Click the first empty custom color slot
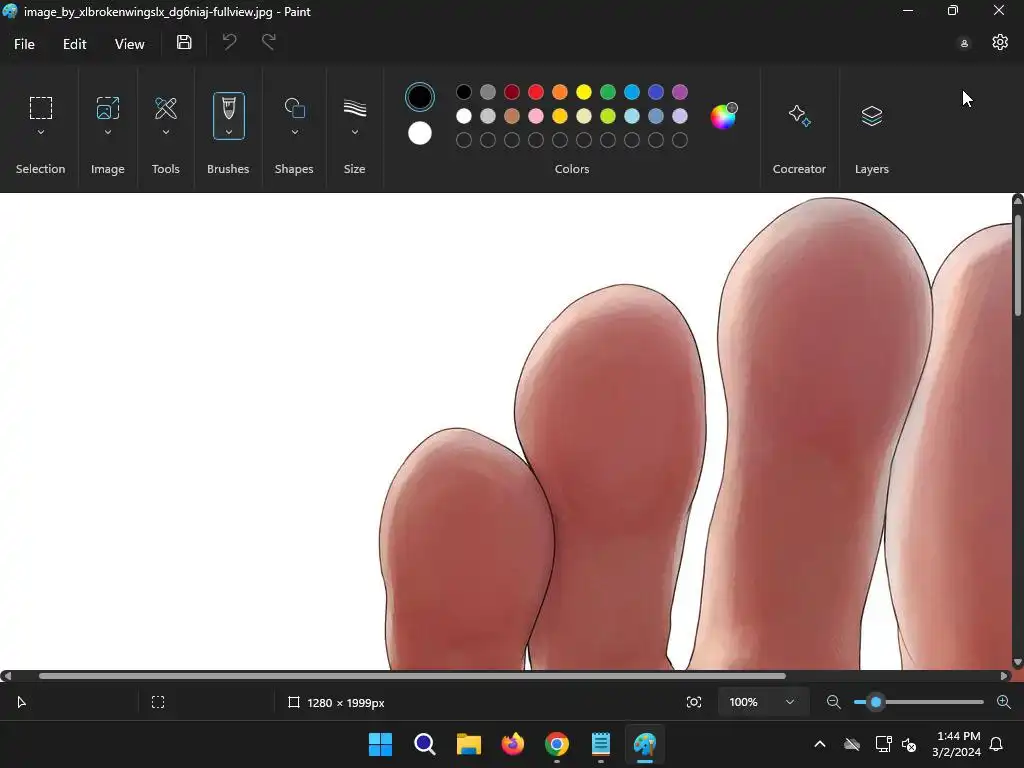 coord(464,140)
